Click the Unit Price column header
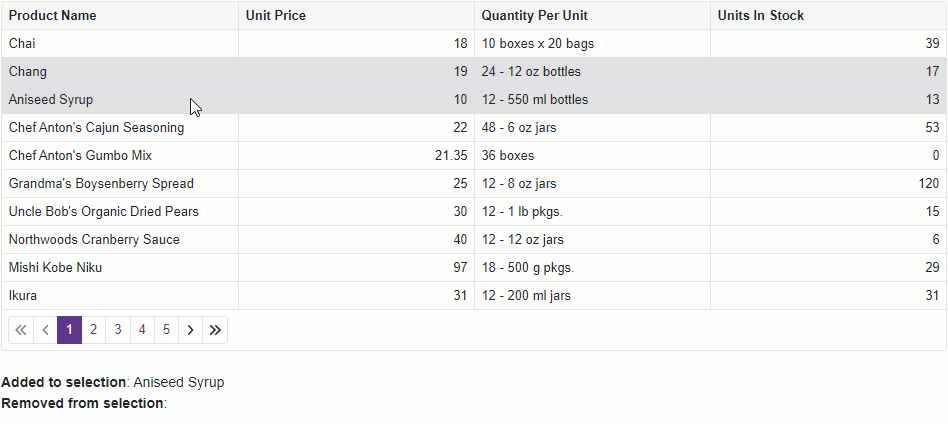The height and width of the screenshot is (424, 948). [356, 16]
